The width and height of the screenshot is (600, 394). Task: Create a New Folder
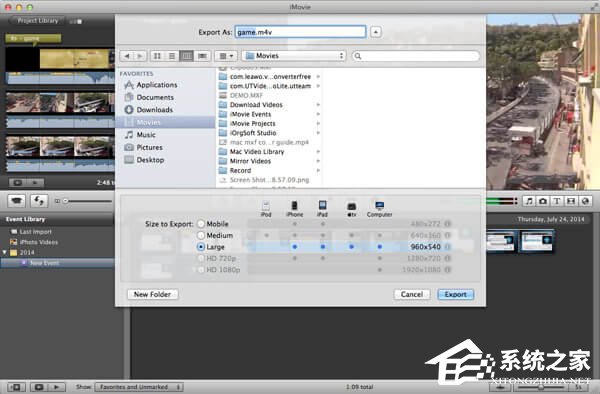[152, 294]
